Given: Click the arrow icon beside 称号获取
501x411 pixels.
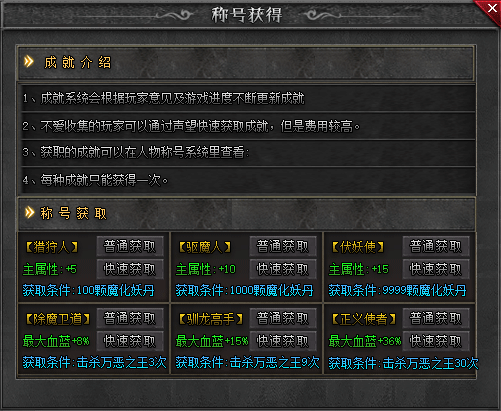Looking at the screenshot, I should pos(30,212).
